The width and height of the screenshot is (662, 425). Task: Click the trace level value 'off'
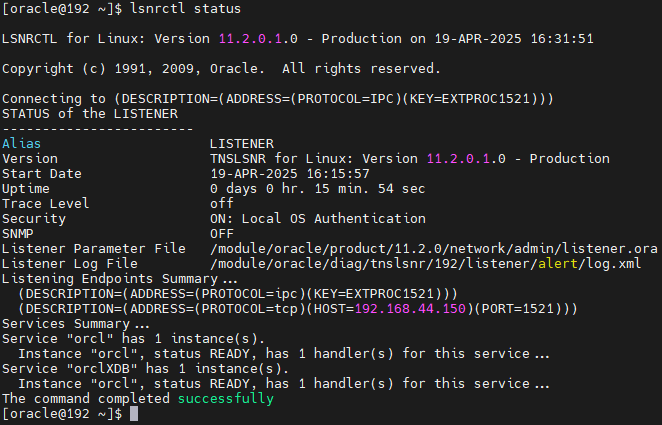(222, 203)
